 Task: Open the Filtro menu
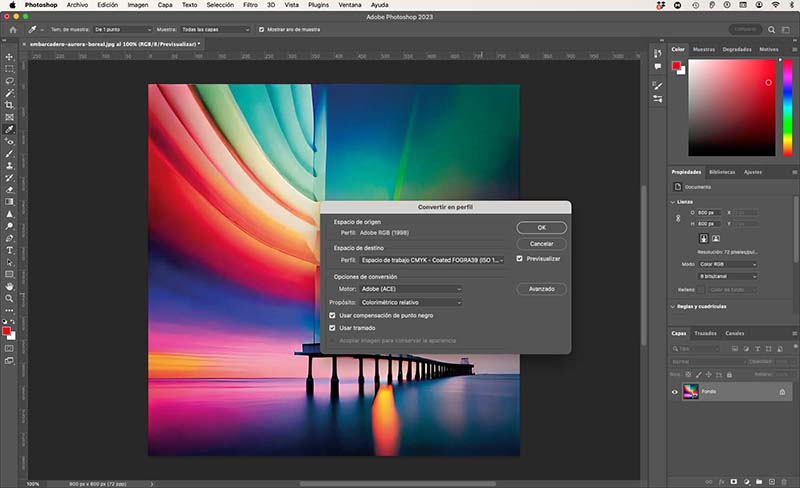coord(250,5)
